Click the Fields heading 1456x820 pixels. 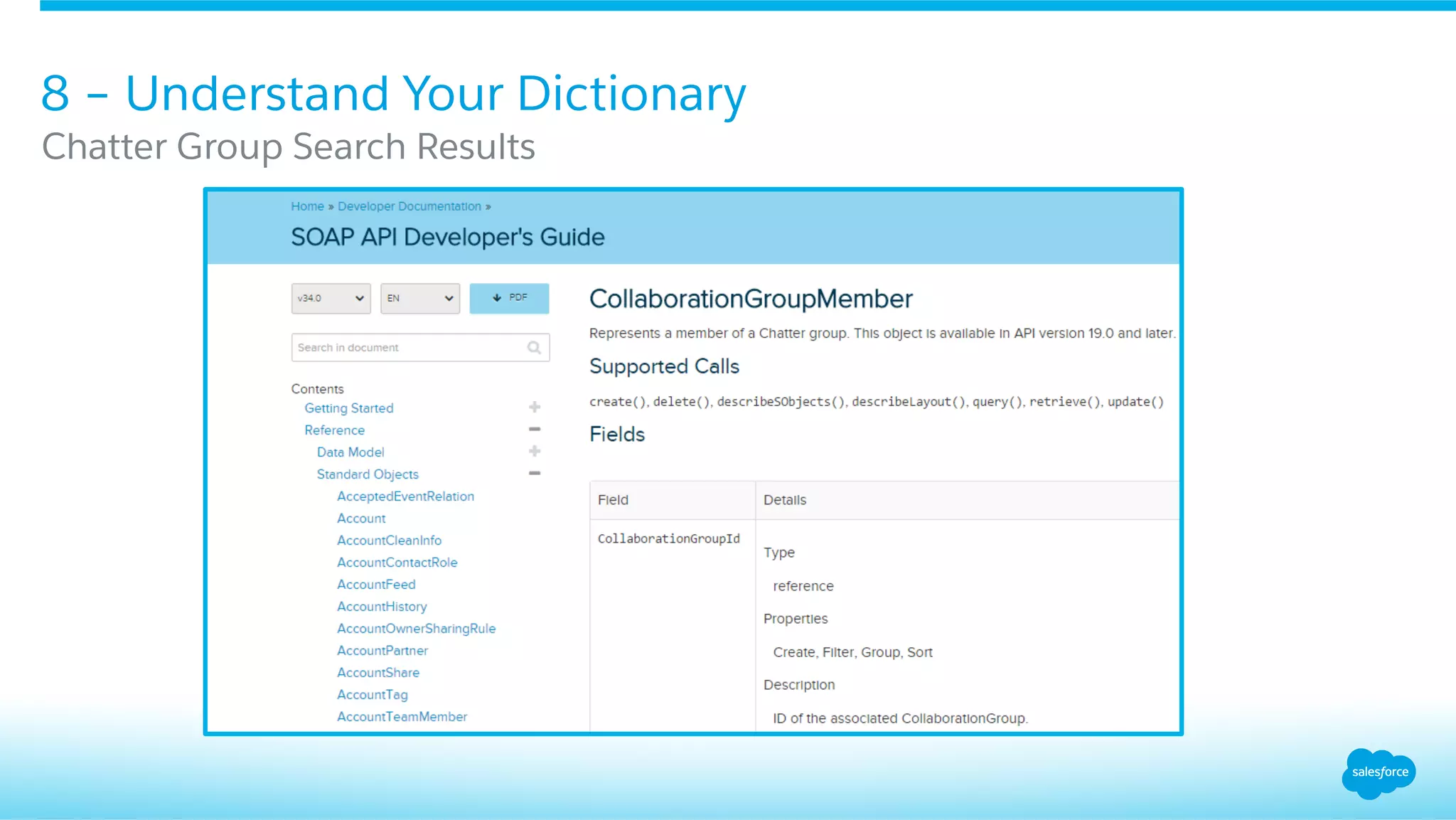coord(617,435)
